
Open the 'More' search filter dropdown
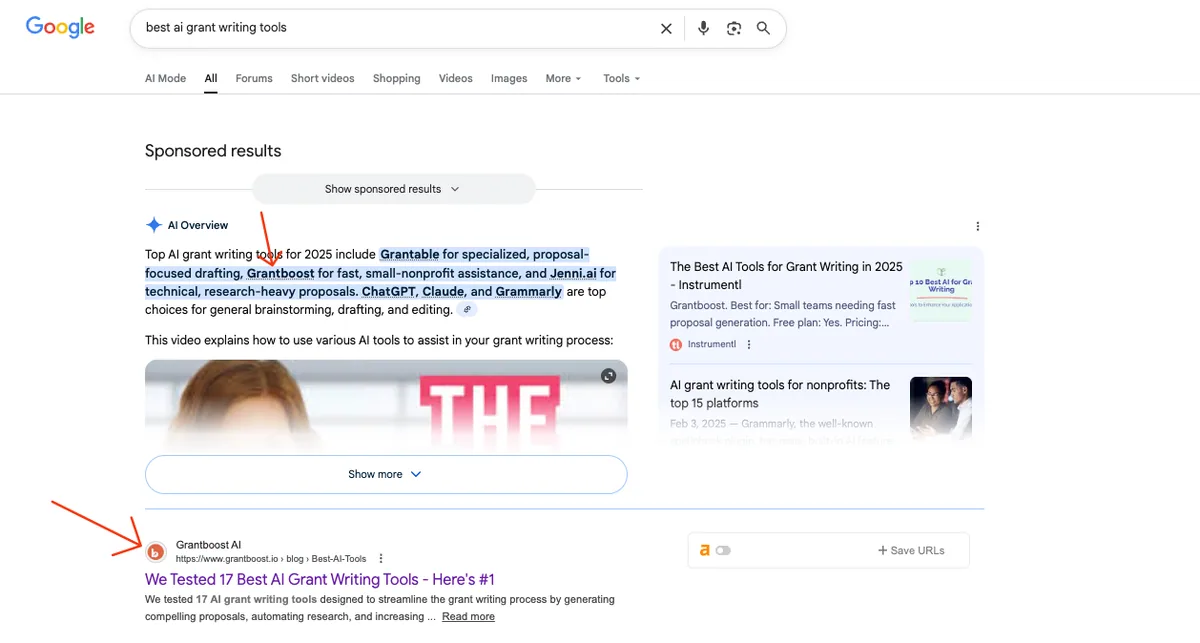tap(563, 78)
